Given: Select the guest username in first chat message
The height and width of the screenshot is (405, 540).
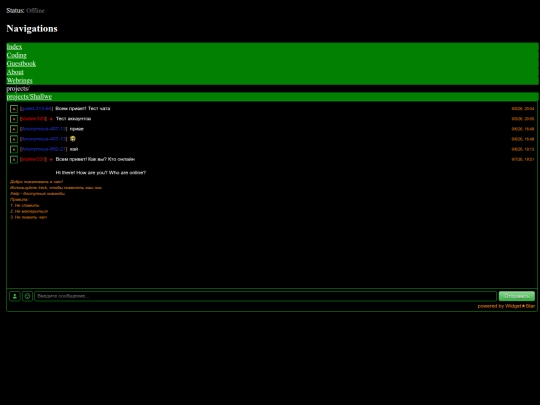Looking at the screenshot, I should (x=37, y=108).
